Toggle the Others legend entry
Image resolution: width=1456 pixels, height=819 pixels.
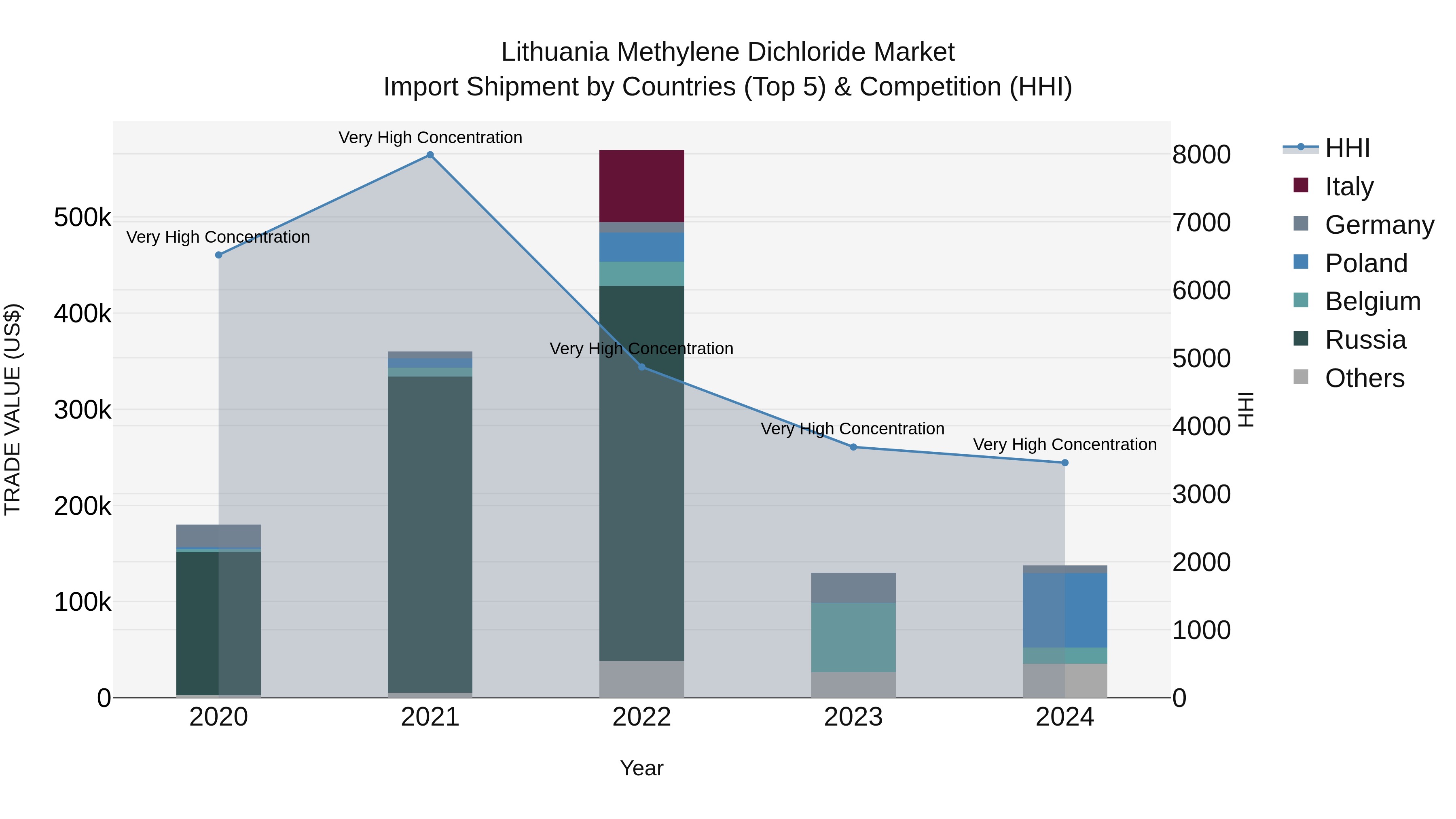tap(1348, 378)
